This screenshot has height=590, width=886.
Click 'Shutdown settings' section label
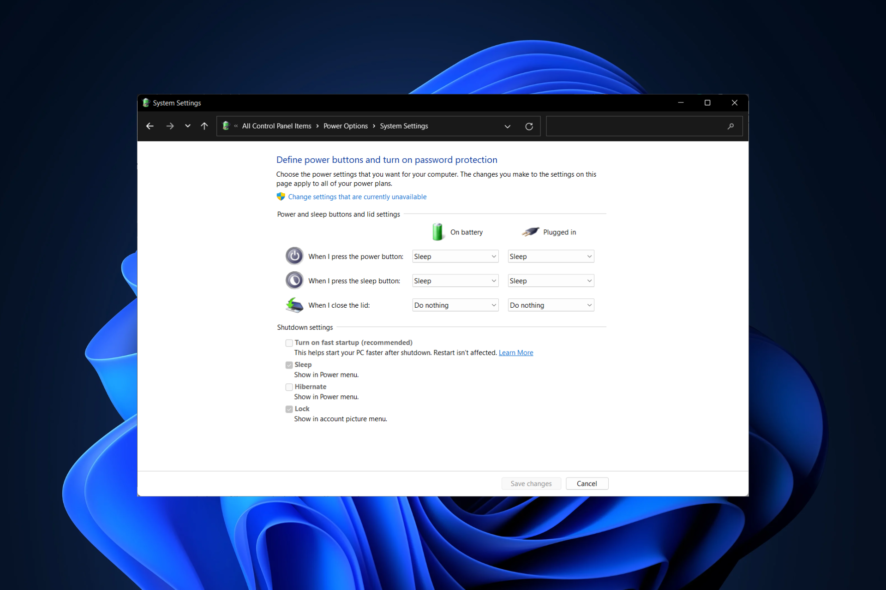[x=305, y=327]
